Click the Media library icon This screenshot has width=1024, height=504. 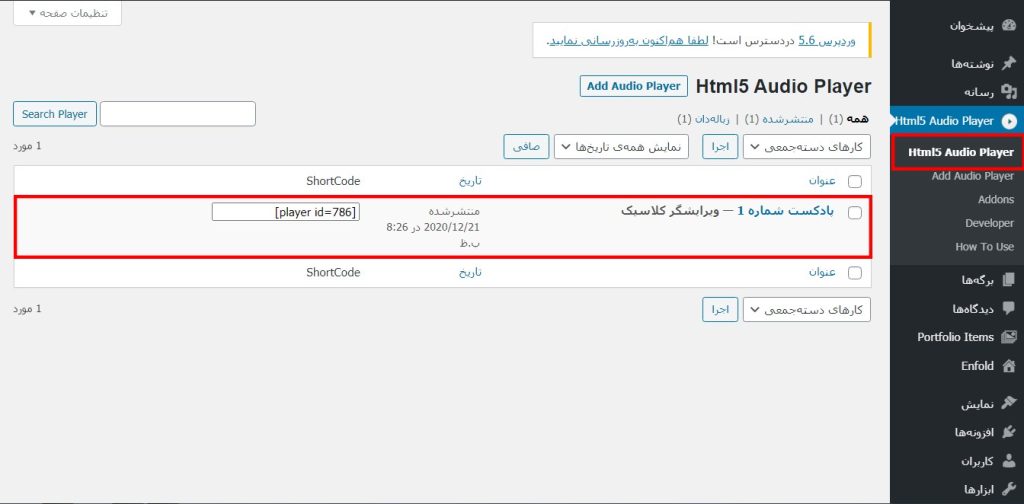point(1009,92)
